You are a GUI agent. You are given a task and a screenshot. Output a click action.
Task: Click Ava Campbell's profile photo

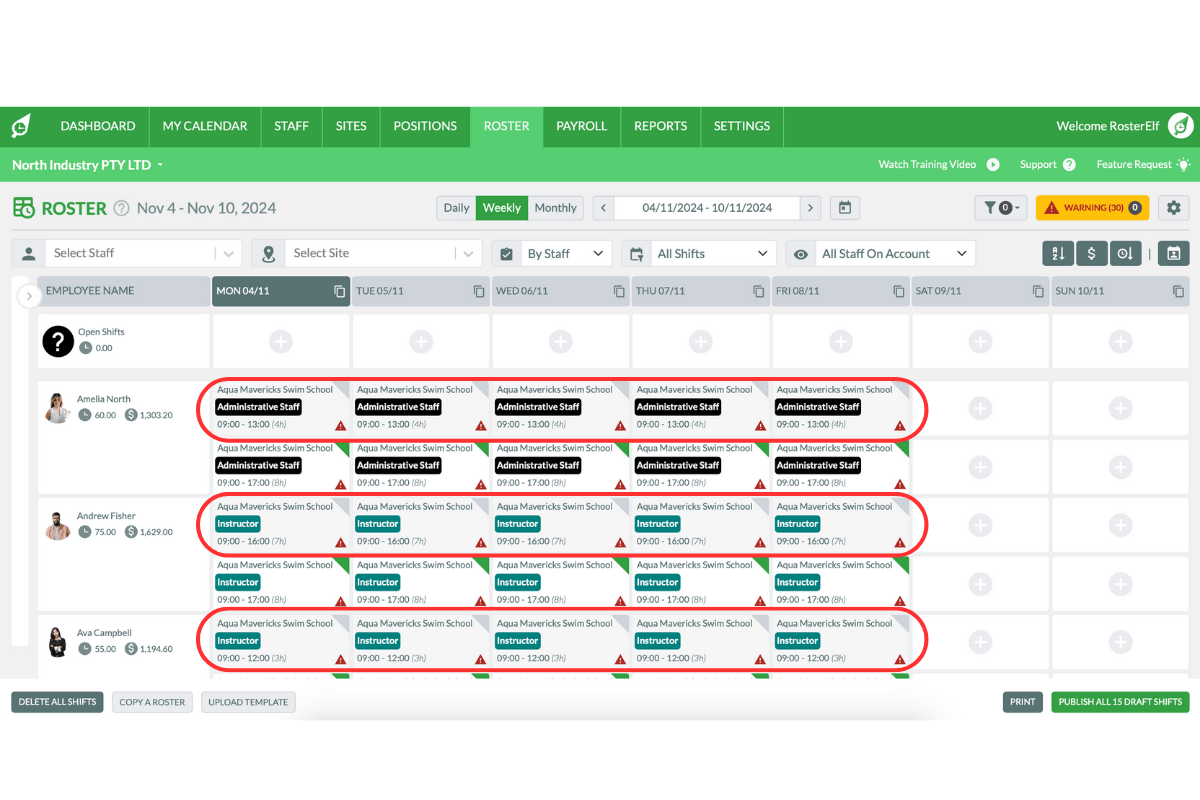coord(57,641)
